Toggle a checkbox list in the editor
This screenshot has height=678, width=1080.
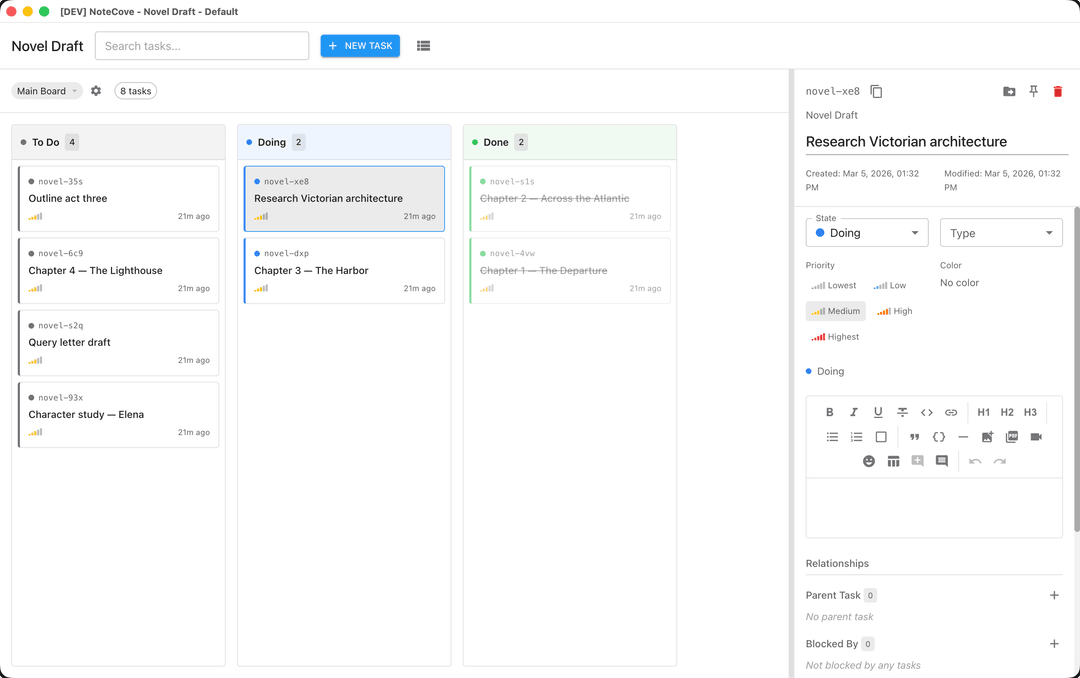pyautogui.click(x=881, y=437)
